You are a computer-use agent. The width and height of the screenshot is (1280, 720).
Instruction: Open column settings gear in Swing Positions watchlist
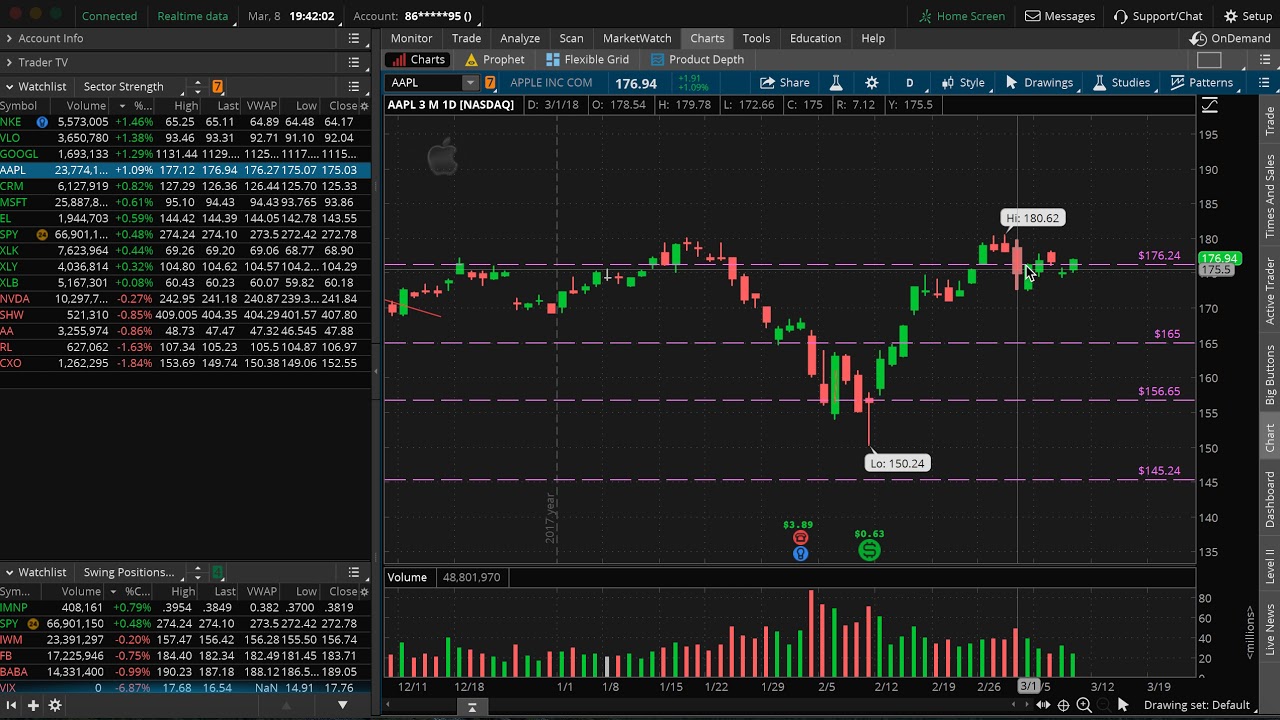point(363,591)
